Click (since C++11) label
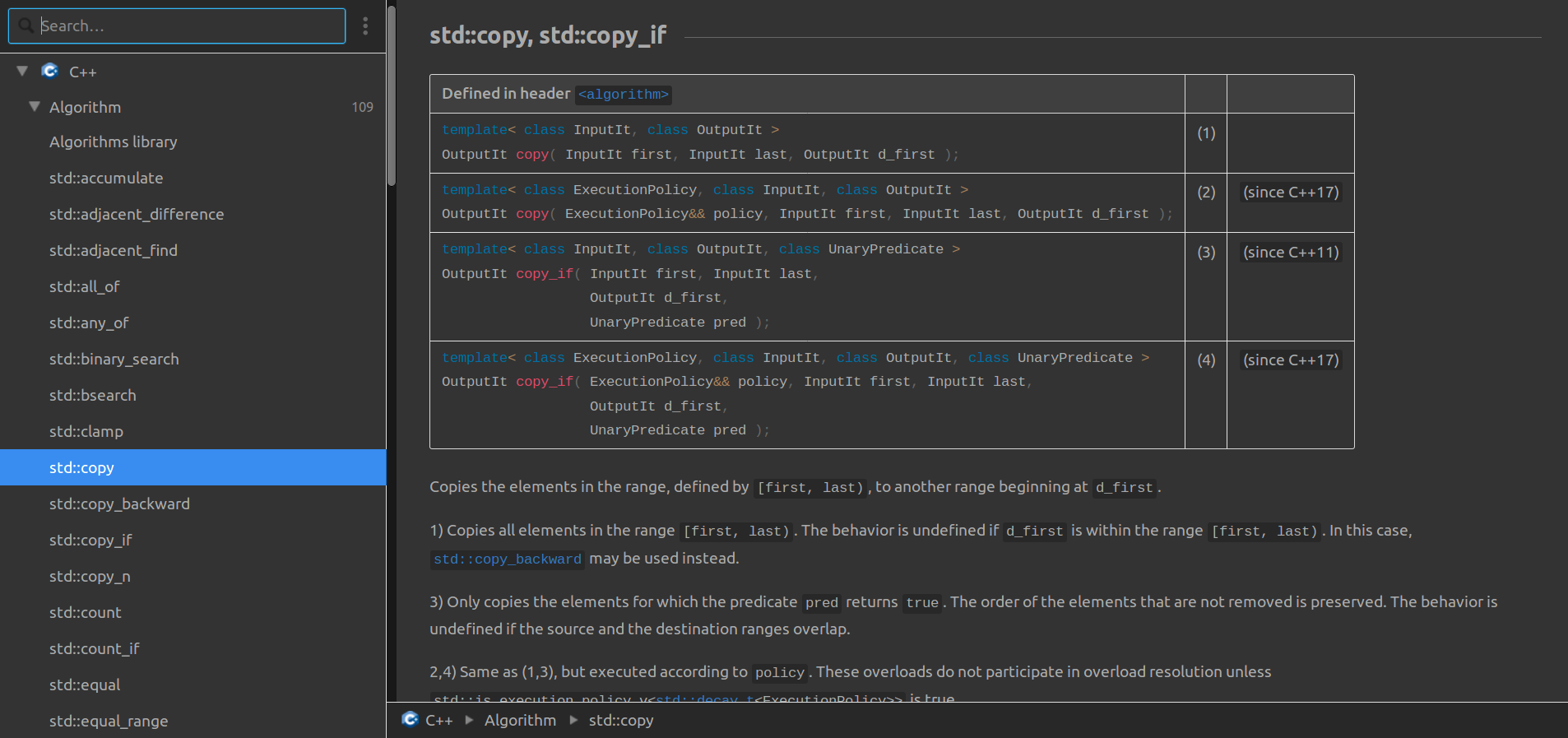 tap(1291, 253)
